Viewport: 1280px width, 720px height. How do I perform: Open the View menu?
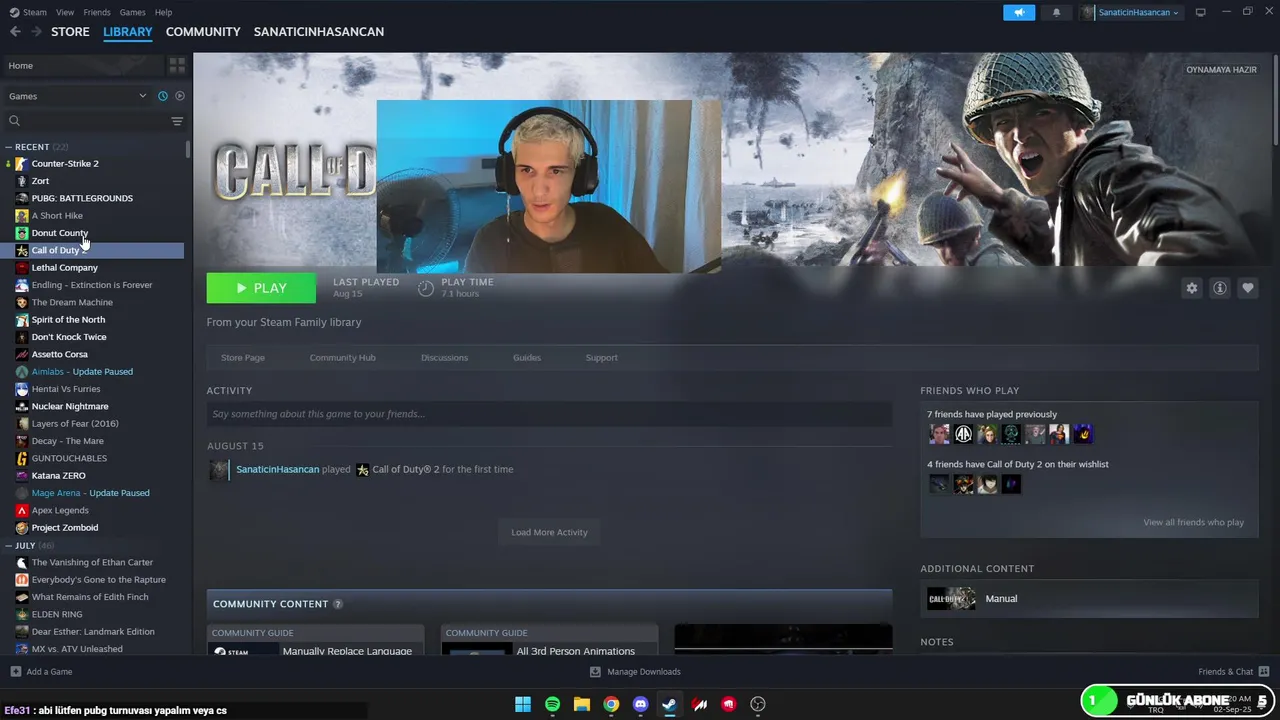pyautogui.click(x=65, y=12)
